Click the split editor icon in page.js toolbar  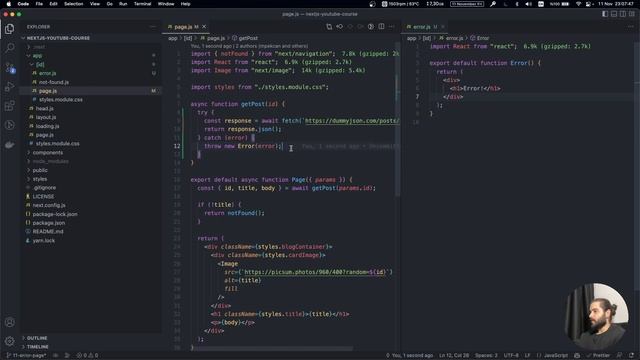tap(381, 27)
